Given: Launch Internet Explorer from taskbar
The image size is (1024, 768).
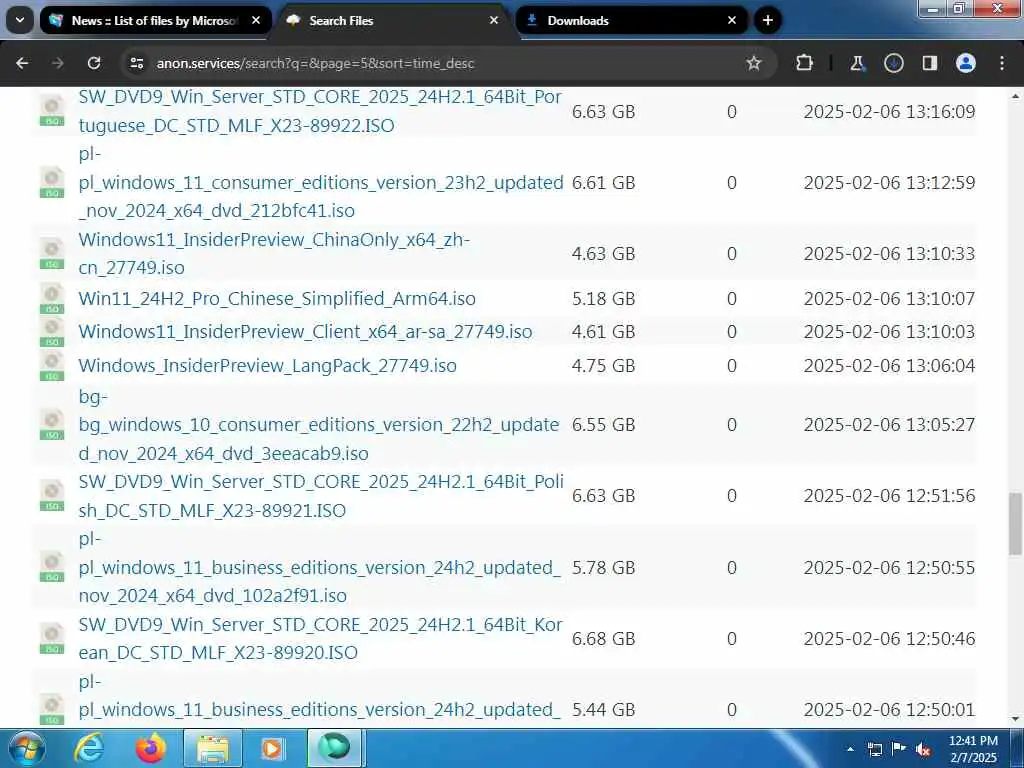Looking at the screenshot, I should [89, 748].
